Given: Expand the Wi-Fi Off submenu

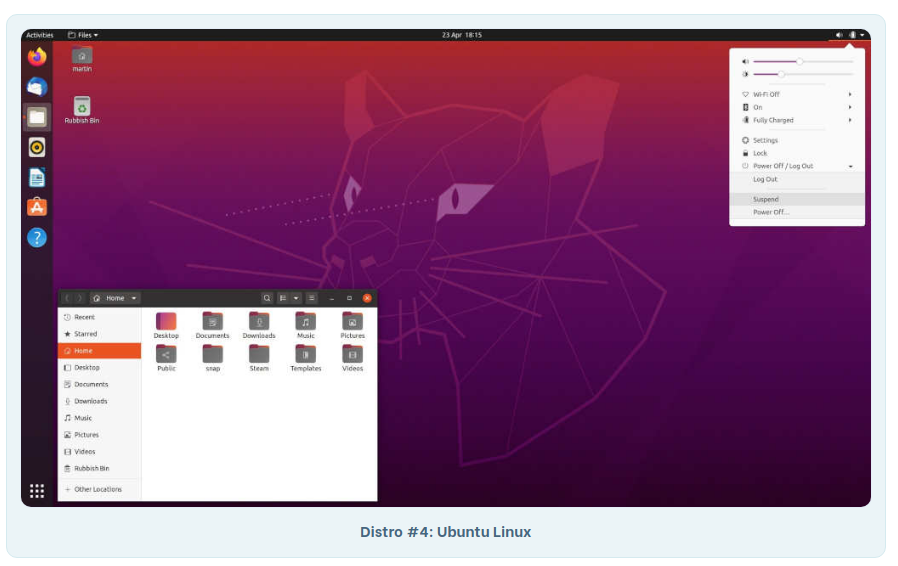Looking at the screenshot, I should click(797, 95).
